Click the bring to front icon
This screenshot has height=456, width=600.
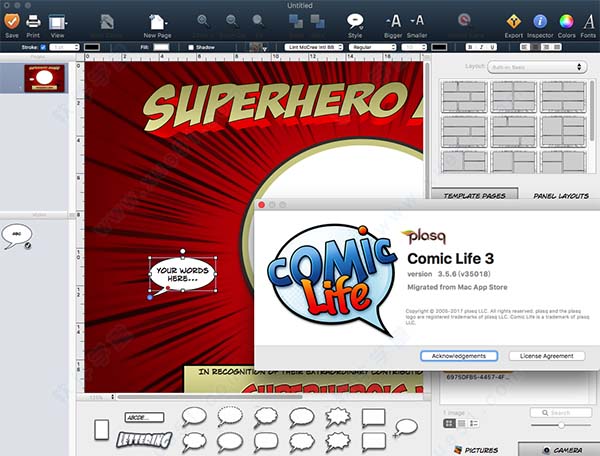coord(295,21)
